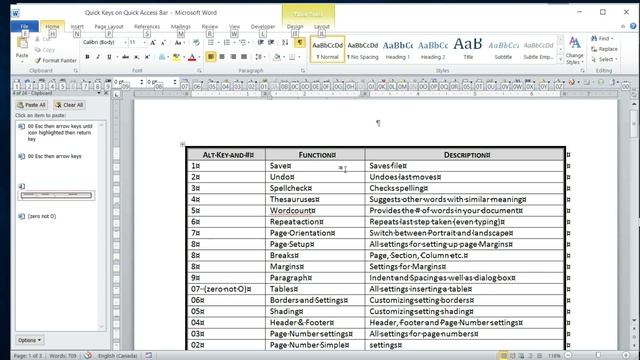
Task: Justify the paragraph text
Action: tap(244, 57)
